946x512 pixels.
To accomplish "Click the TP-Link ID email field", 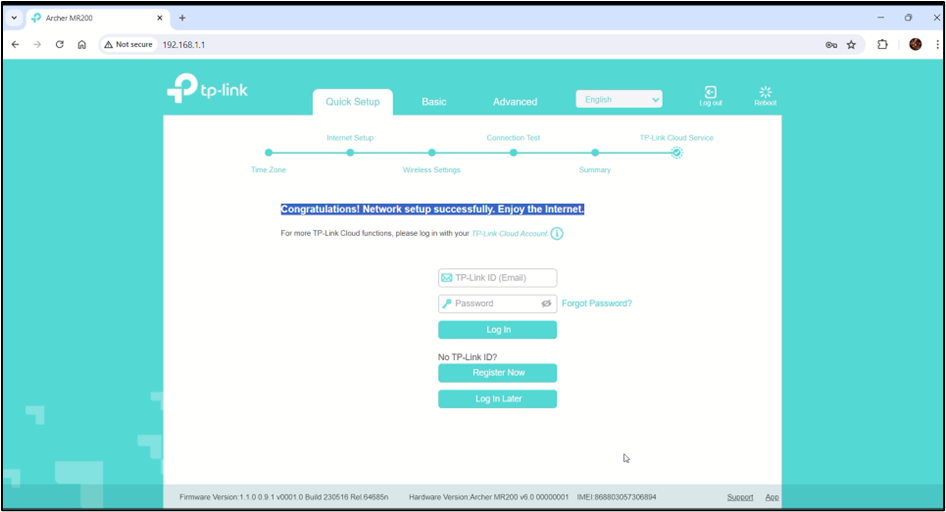I will point(497,278).
